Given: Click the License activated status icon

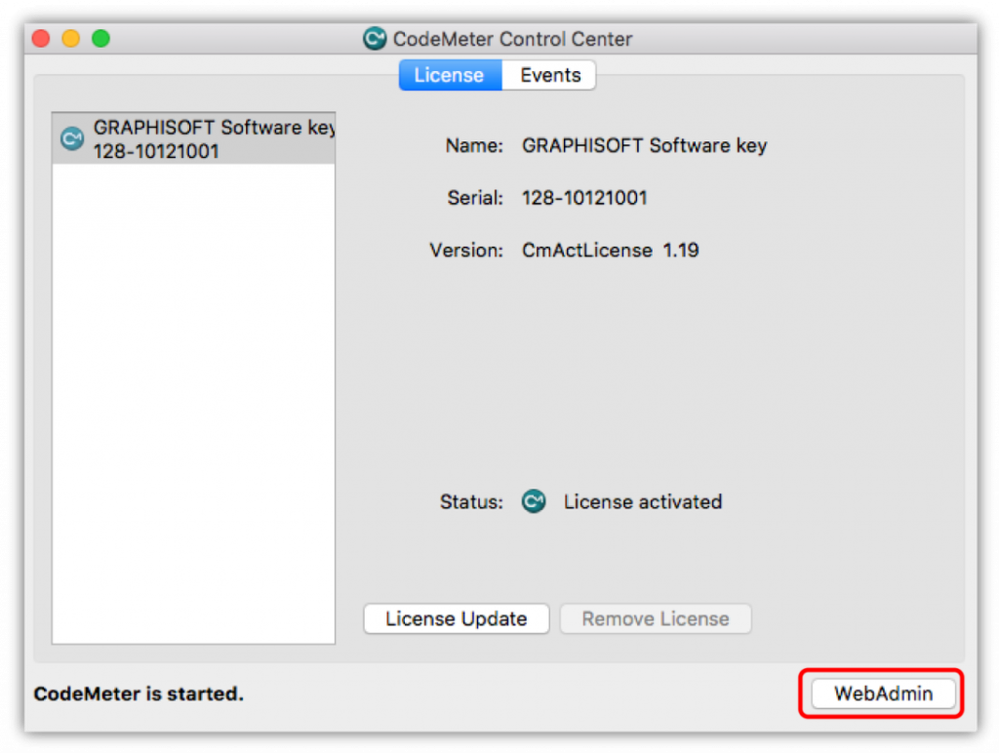Looking at the screenshot, I should click(534, 501).
